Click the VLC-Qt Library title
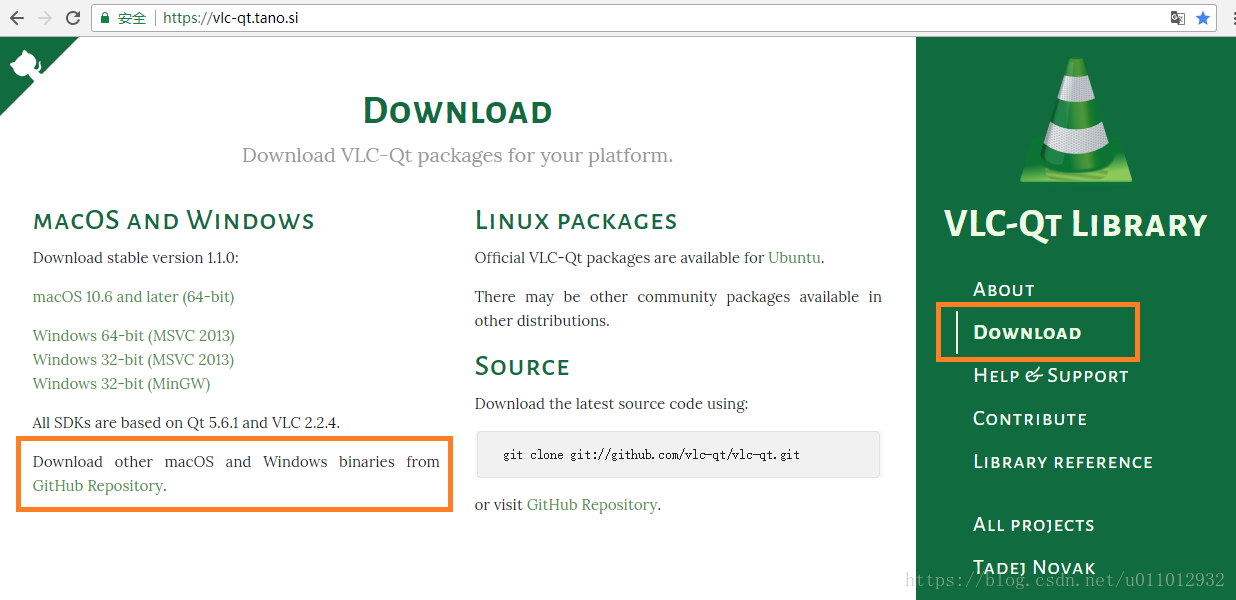The height and width of the screenshot is (600, 1236). [x=1076, y=225]
